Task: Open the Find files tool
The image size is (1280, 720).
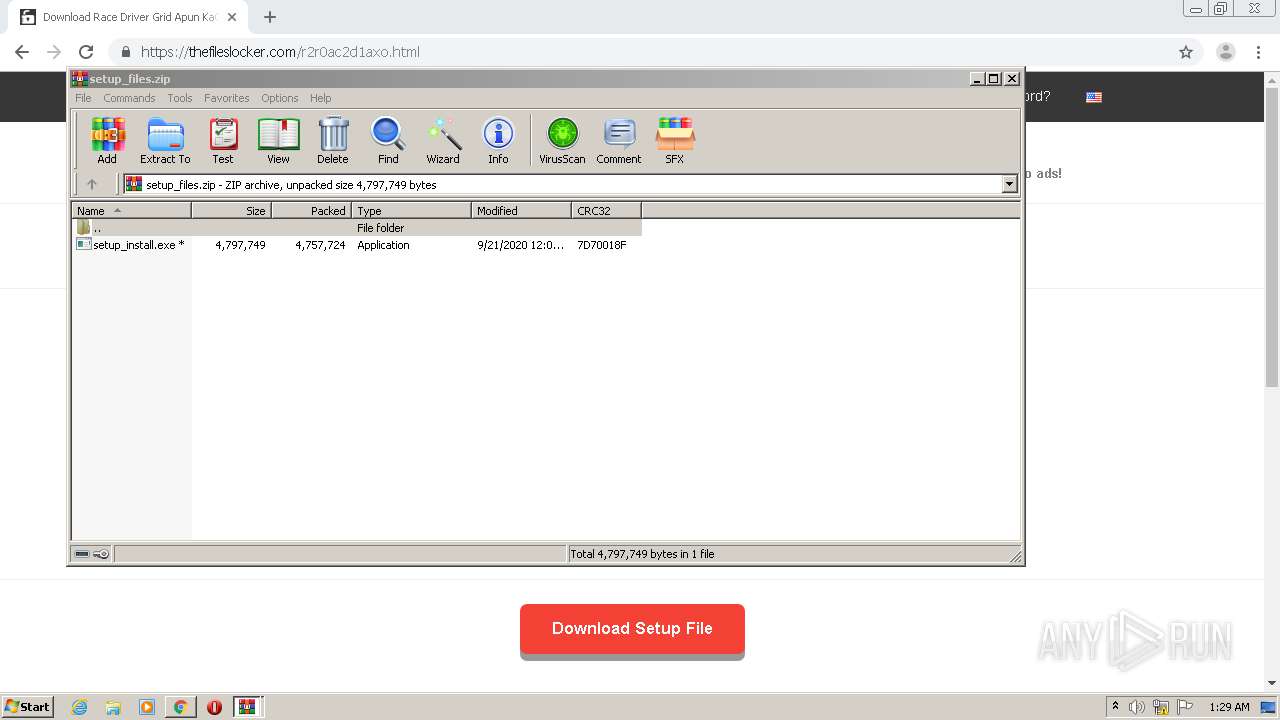Action: pos(388,140)
